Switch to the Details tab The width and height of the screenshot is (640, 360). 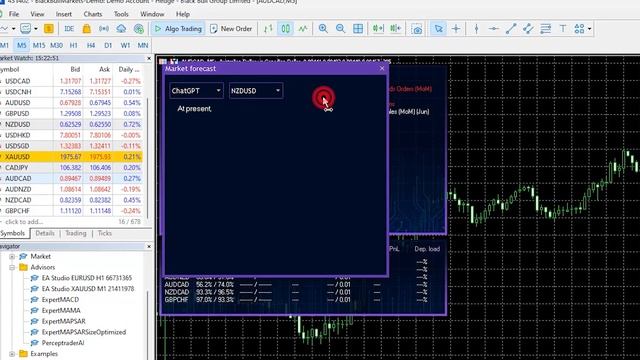click(x=45, y=233)
